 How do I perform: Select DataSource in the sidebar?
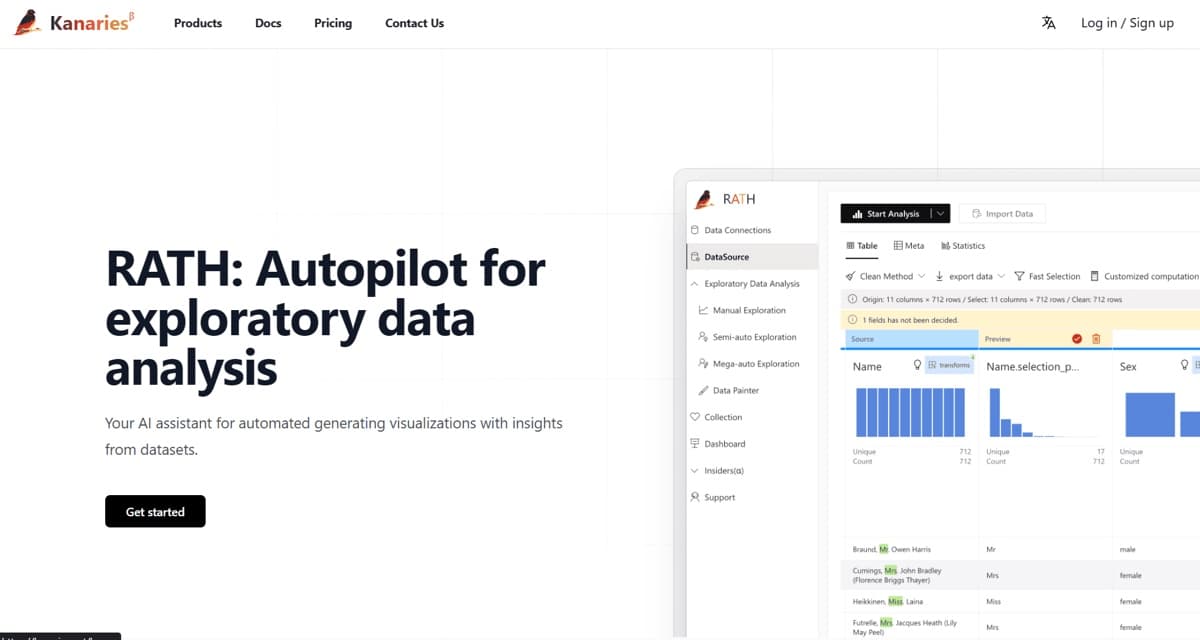point(752,257)
